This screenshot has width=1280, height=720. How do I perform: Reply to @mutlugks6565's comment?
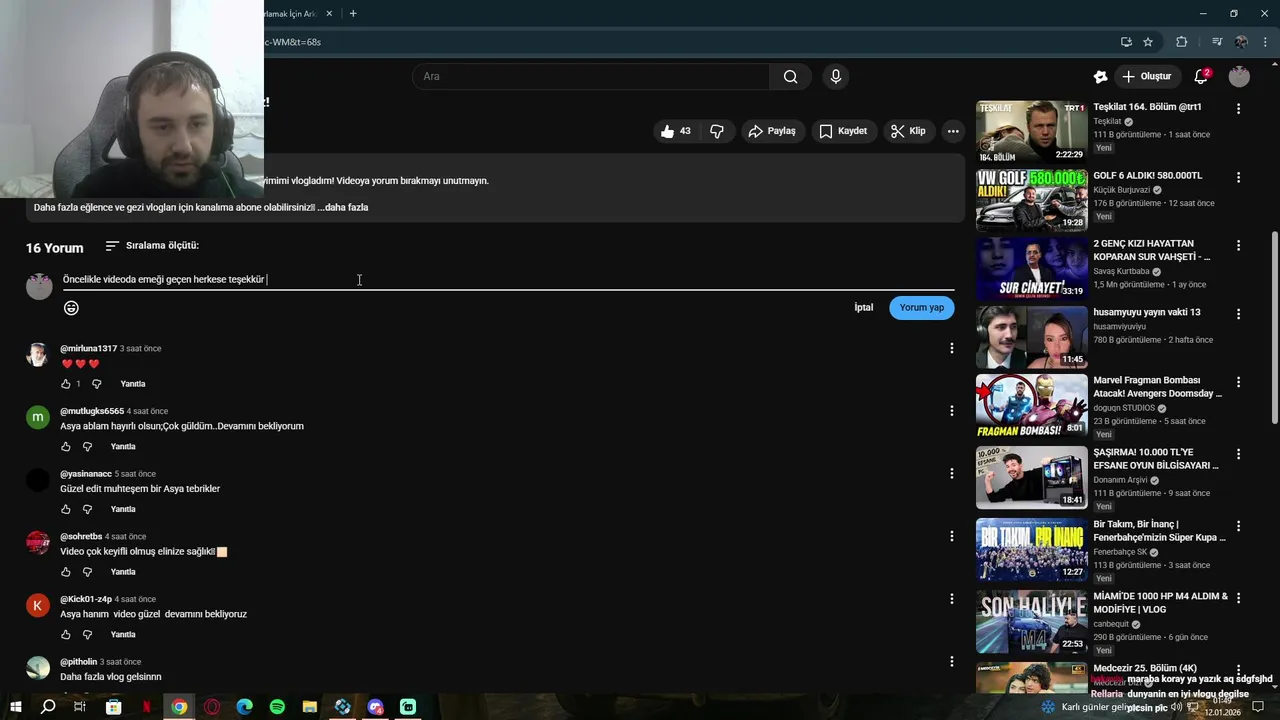pos(123,447)
